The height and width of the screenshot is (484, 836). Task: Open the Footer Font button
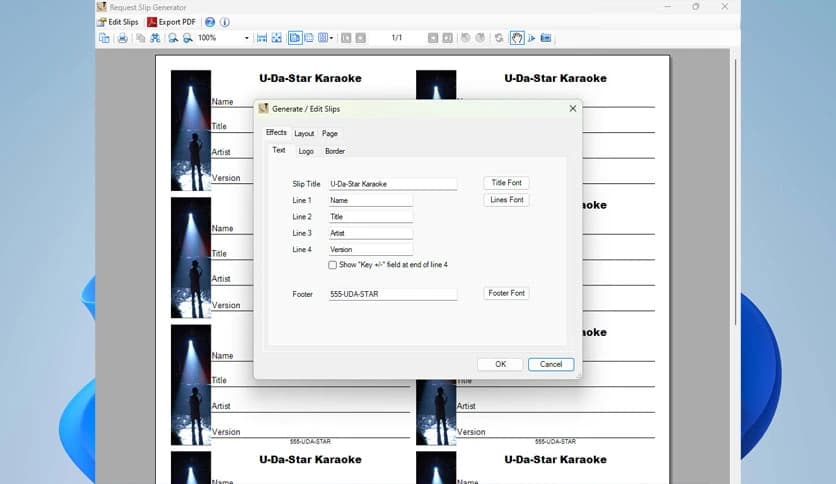pyautogui.click(x=507, y=293)
